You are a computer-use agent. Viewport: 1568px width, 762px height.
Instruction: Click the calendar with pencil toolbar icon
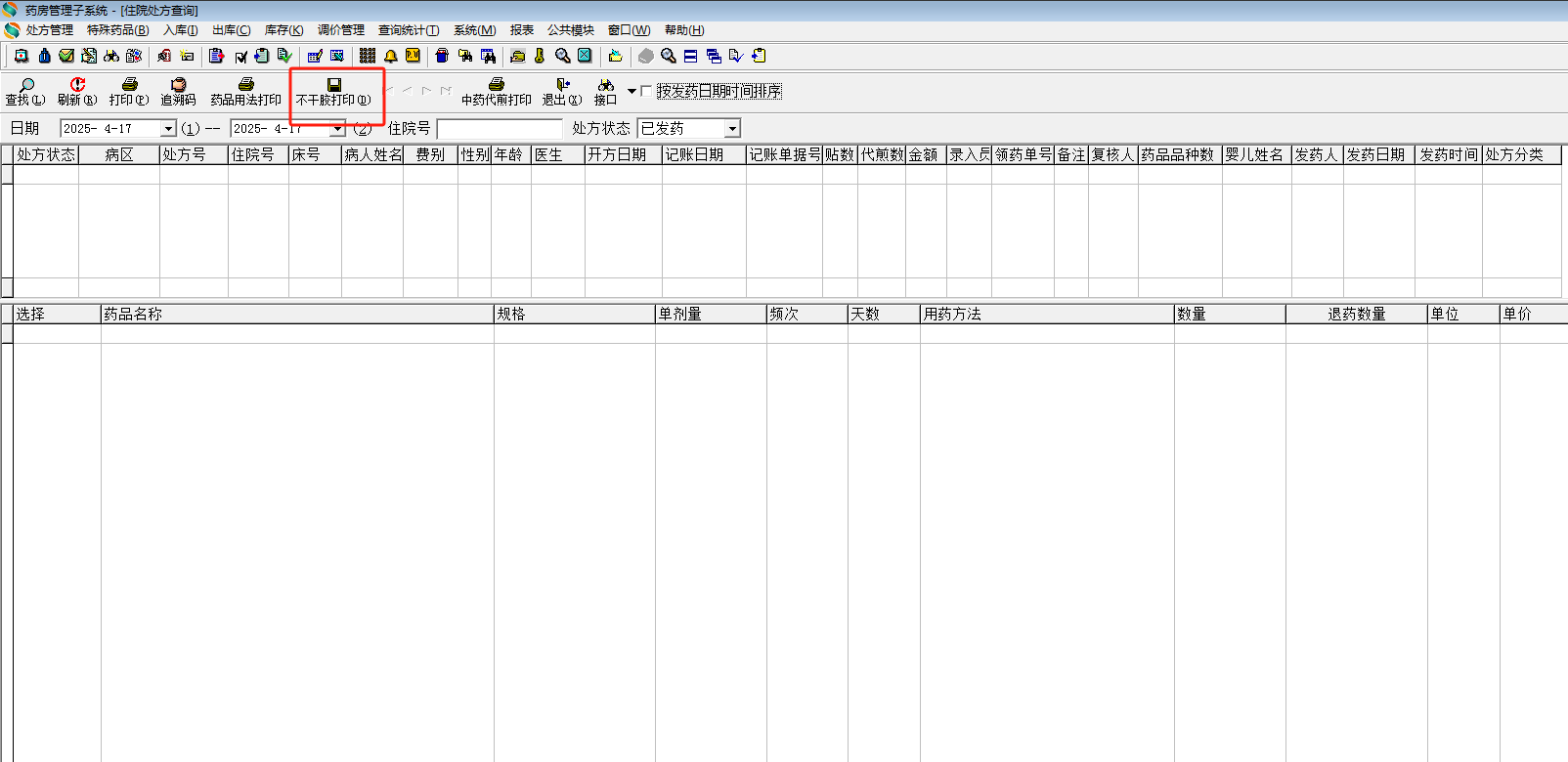(x=315, y=56)
